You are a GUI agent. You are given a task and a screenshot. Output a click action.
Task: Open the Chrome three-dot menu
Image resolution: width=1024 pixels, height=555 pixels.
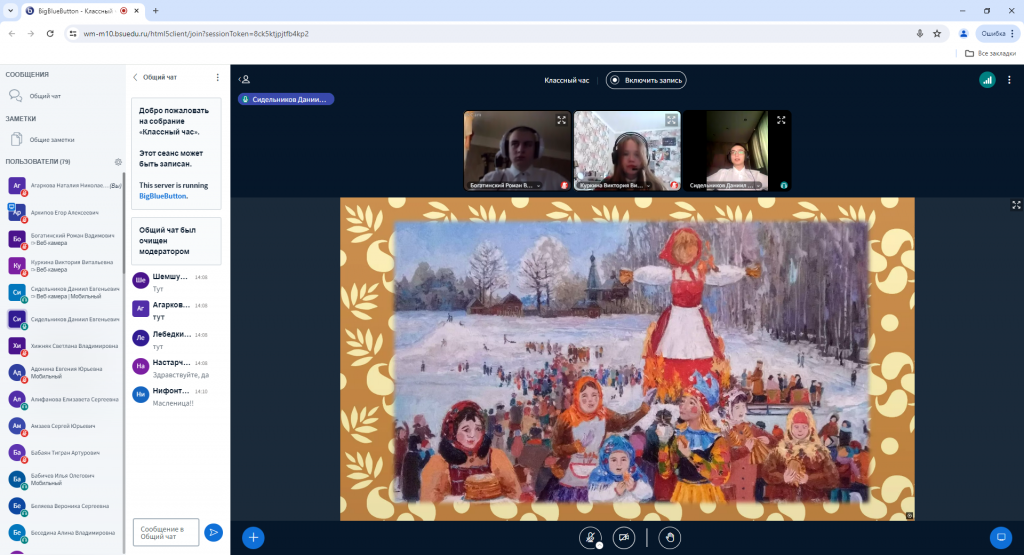[x=1013, y=33]
